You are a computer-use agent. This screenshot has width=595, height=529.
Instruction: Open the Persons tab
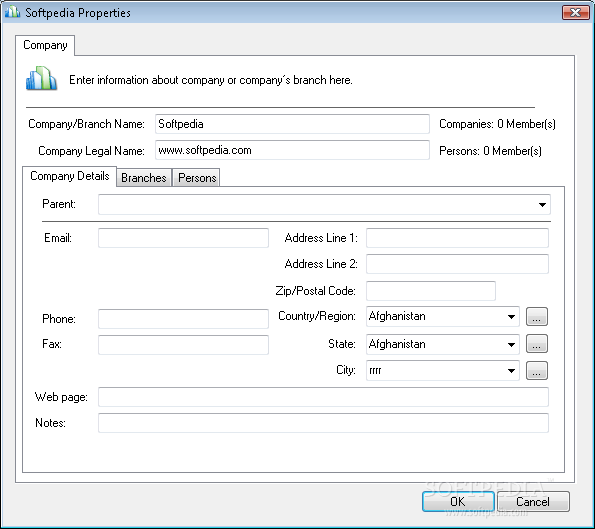pos(197,178)
